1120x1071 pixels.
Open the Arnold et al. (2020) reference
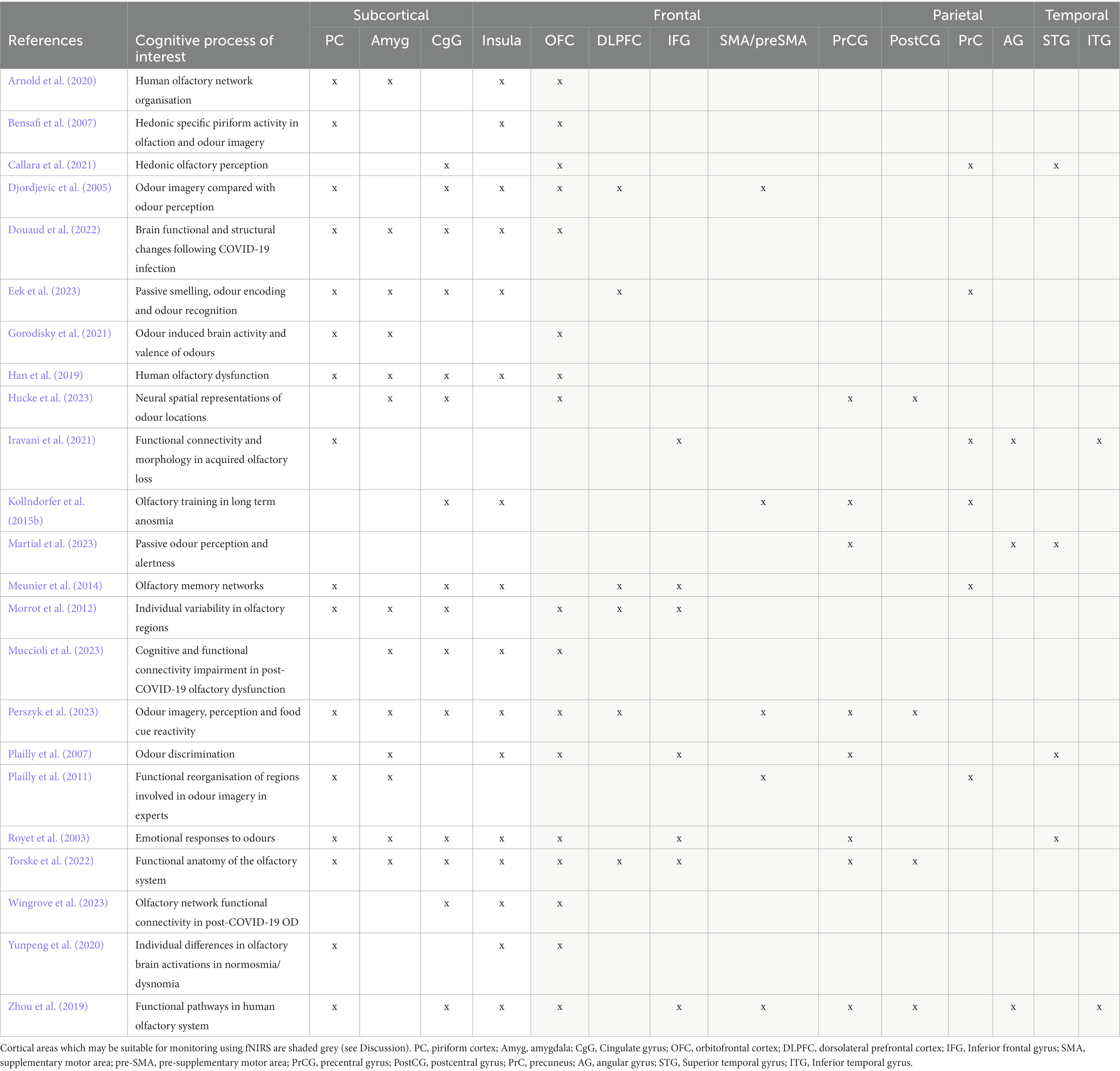point(52,81)
